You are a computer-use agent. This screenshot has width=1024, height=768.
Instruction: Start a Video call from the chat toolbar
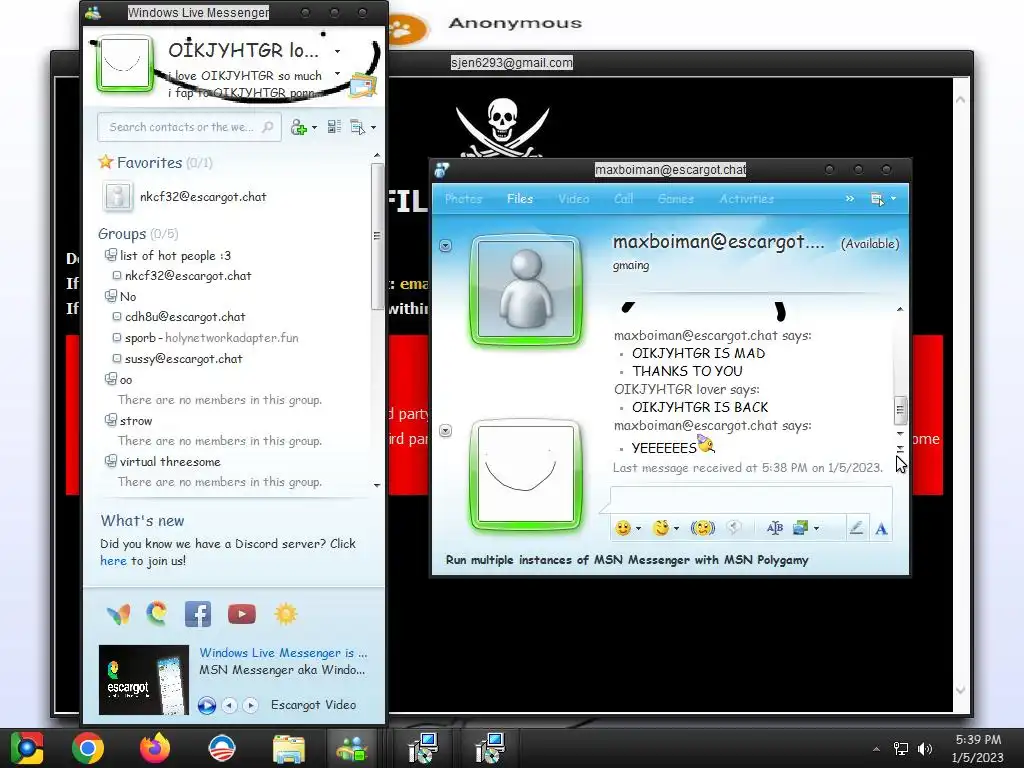pyautogui.click(x=573, y=199)
